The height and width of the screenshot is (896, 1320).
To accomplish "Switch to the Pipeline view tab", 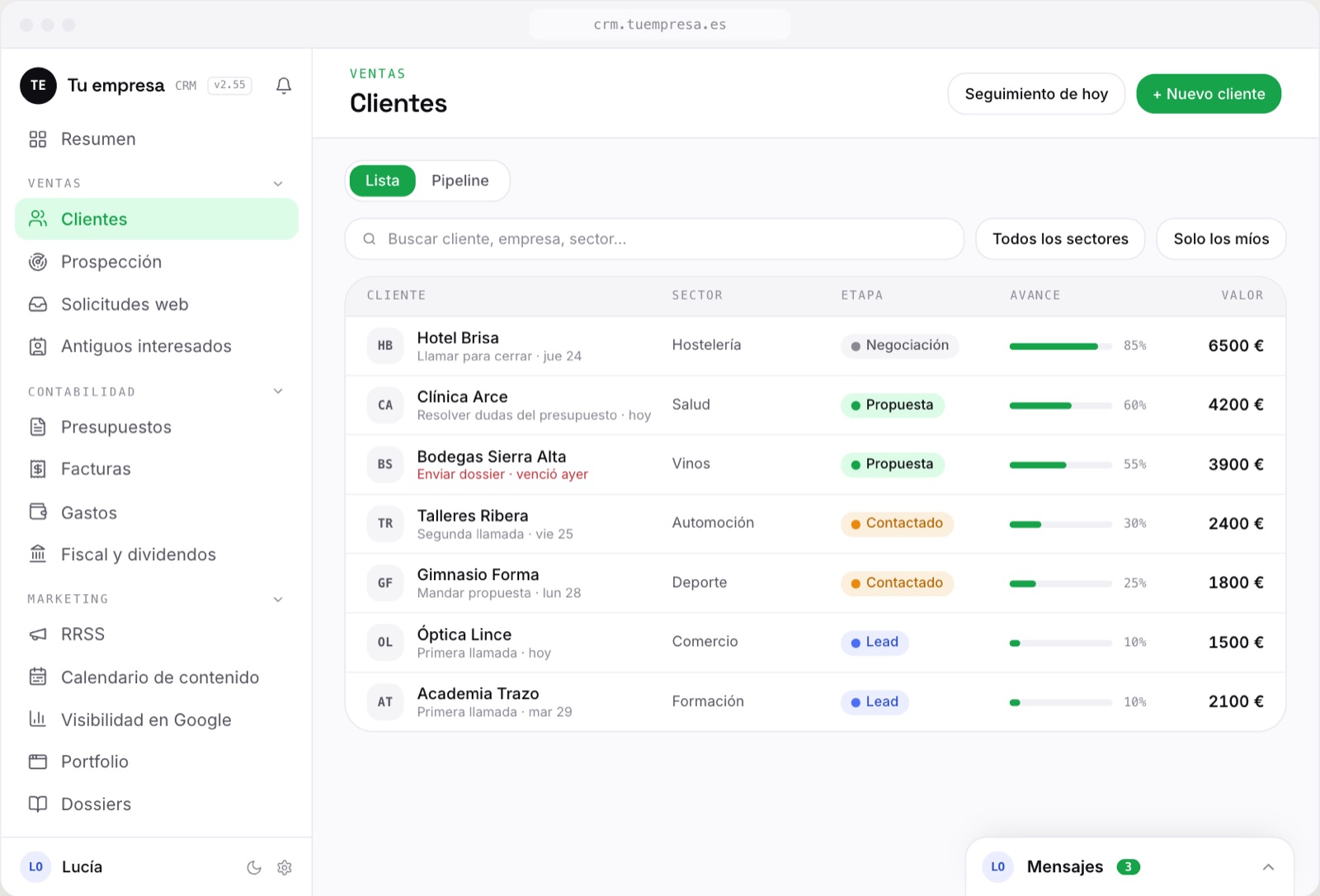I will pos(460,181).
